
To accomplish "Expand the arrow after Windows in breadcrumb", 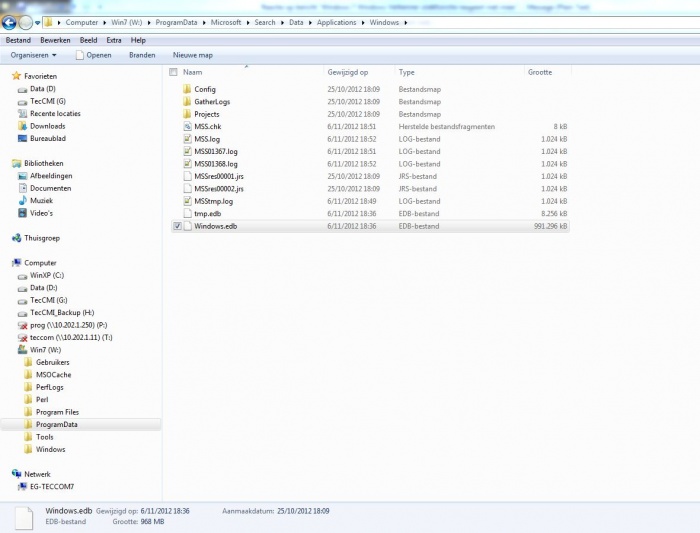I will click(405, 22).
